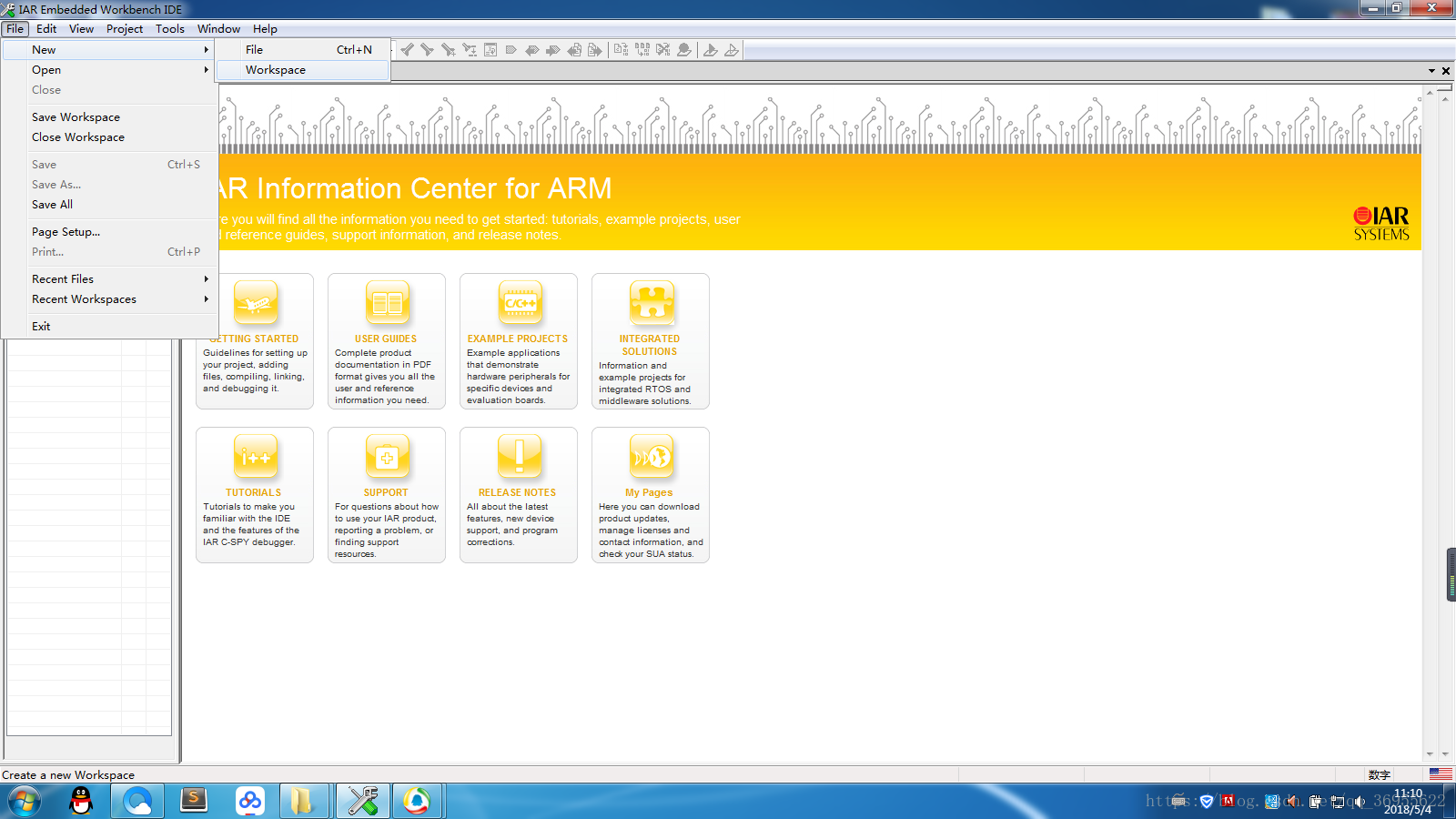The height and width of the screenshot is (819, 1456).
Task: Click the Information Center scroll-up arrow
Action: click(1431, 92)
